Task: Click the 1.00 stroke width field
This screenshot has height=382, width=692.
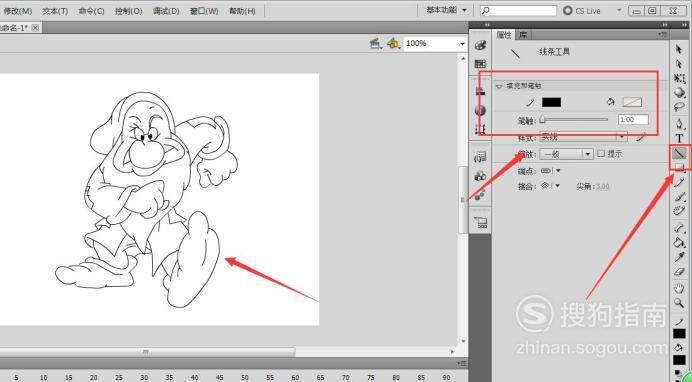Action: click(x=633, y=120)
